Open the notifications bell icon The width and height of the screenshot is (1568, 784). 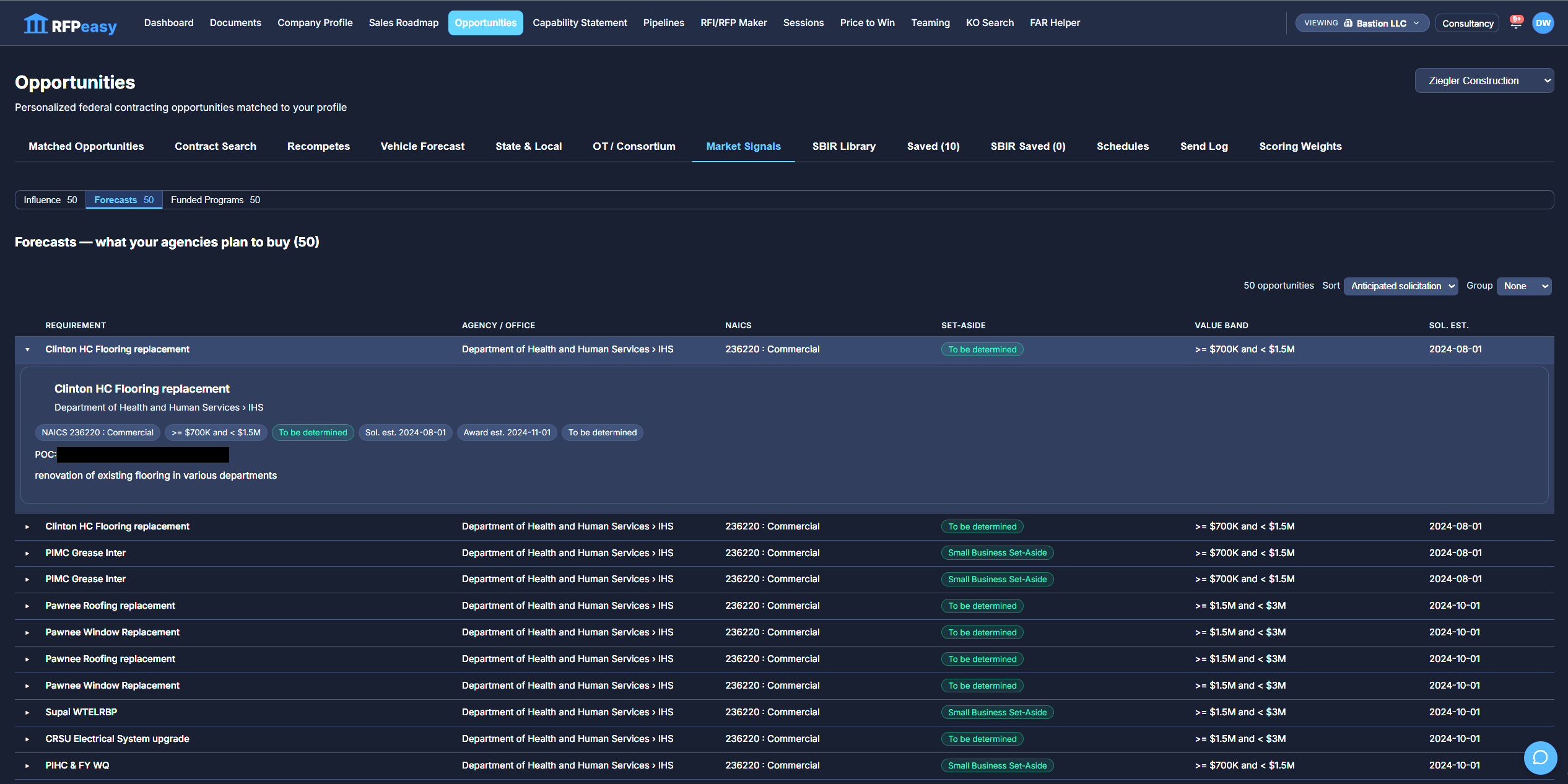[x=1515, y=23]
